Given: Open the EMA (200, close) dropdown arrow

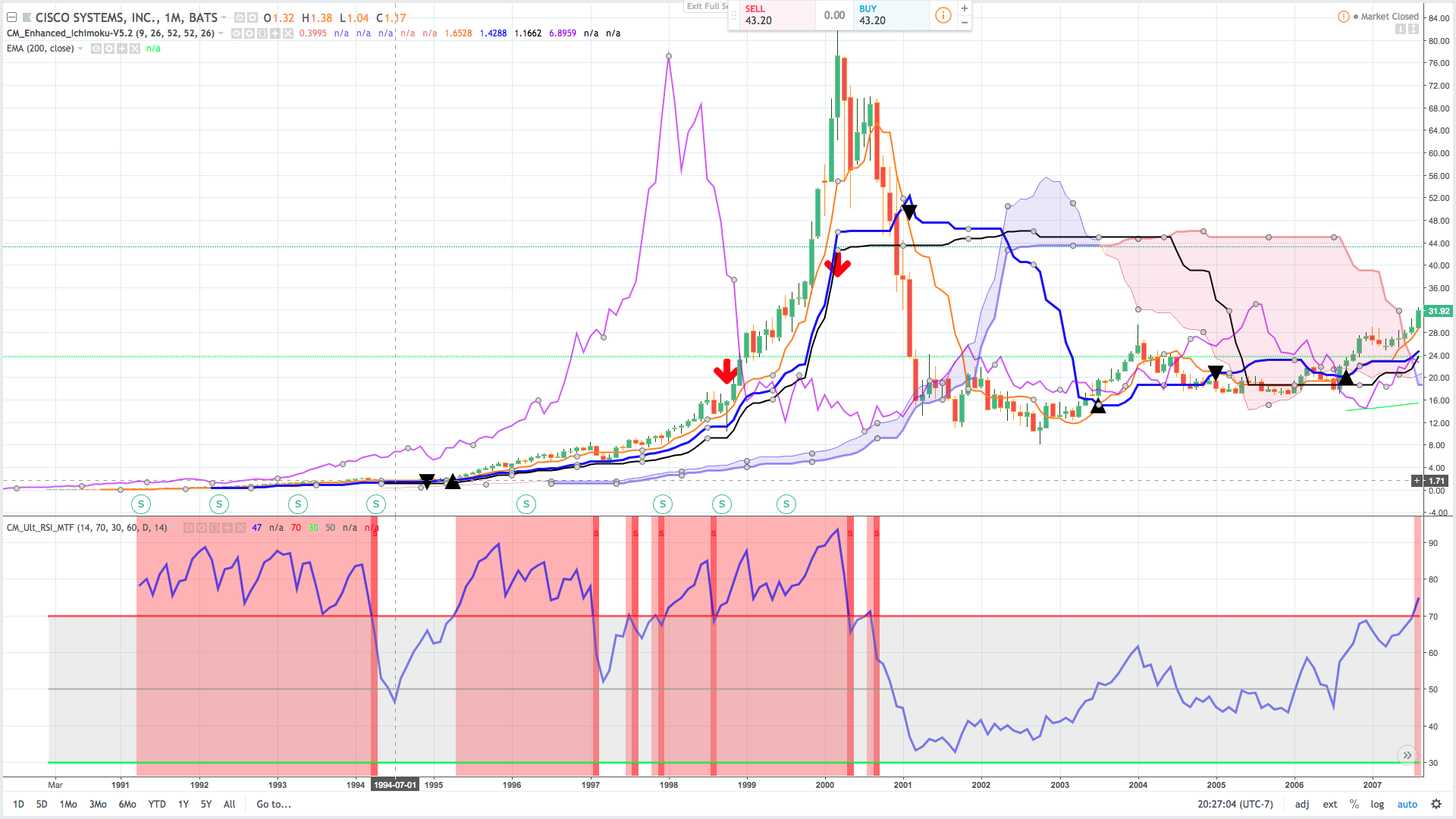Looking at the screenshot, I should pos(80,49).
